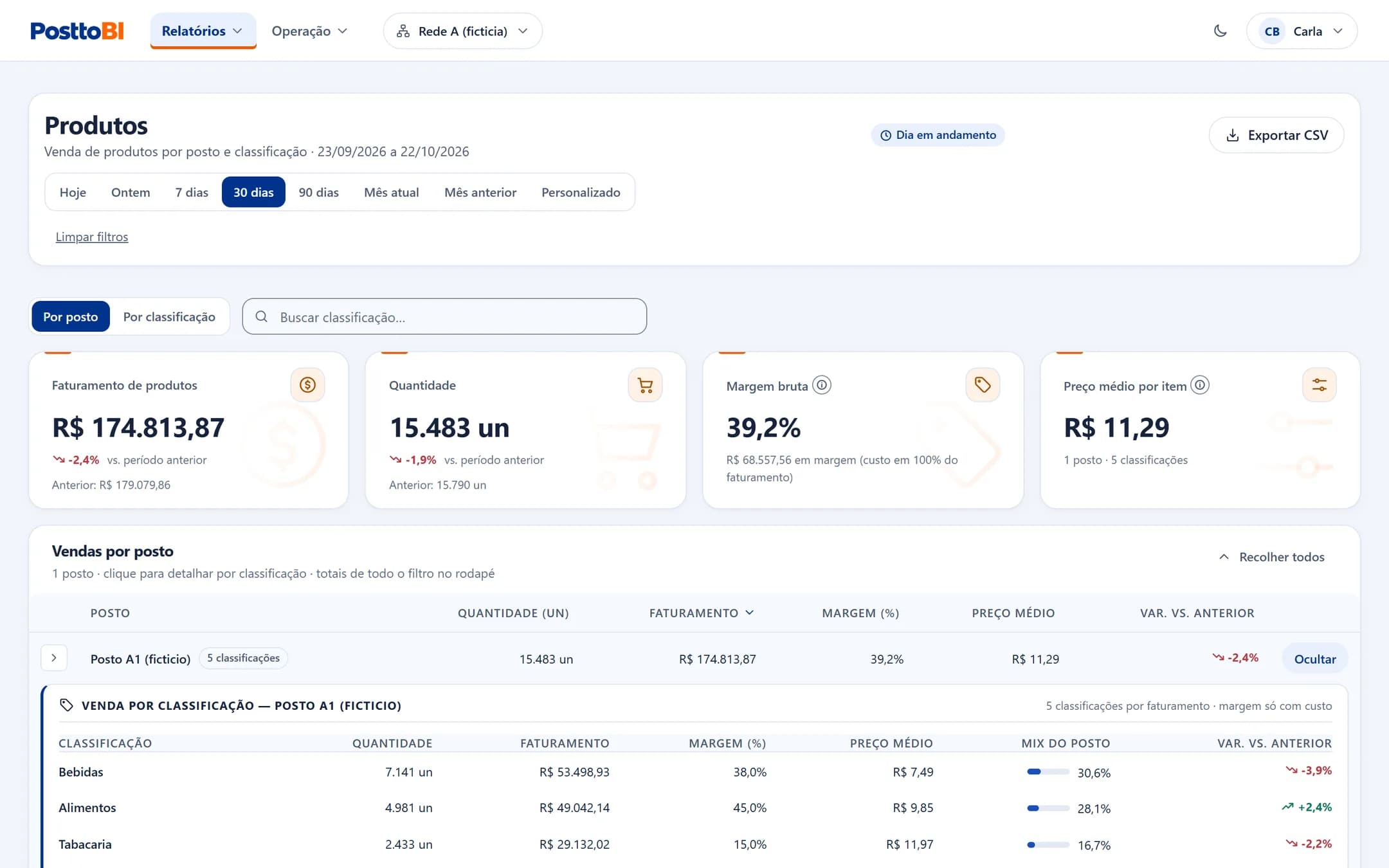This screenshot has height=868, width=1389.
Task: Click the network icon in Rede A selector
Action: [x=403, y=31]
